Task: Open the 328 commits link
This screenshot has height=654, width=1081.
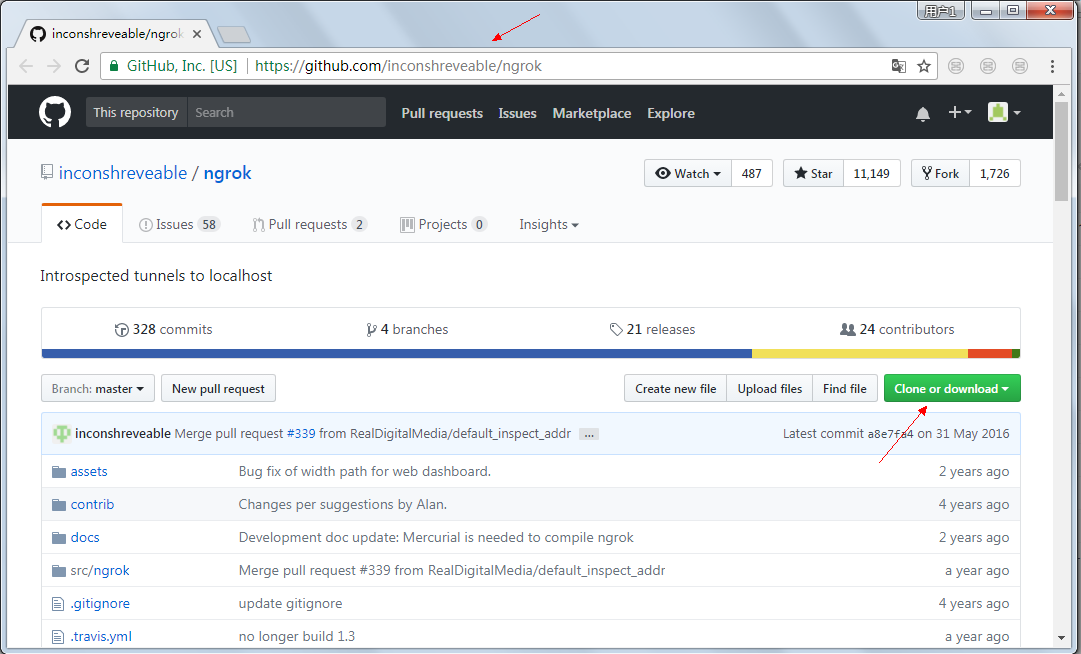Action: (164, 329)
